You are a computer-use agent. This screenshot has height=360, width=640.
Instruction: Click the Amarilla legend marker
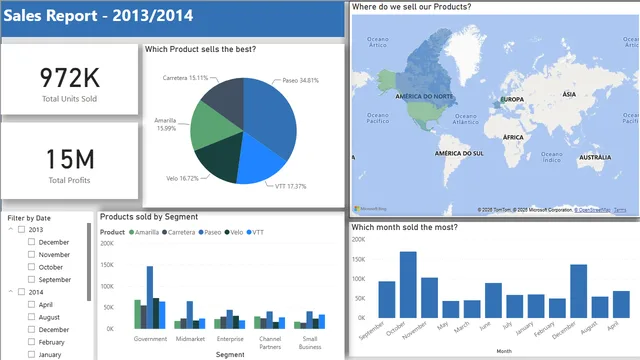pos(131,232)
